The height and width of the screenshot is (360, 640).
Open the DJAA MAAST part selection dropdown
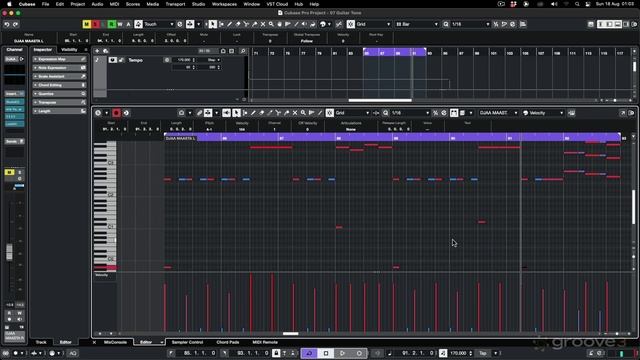click(x=498, y=113)
